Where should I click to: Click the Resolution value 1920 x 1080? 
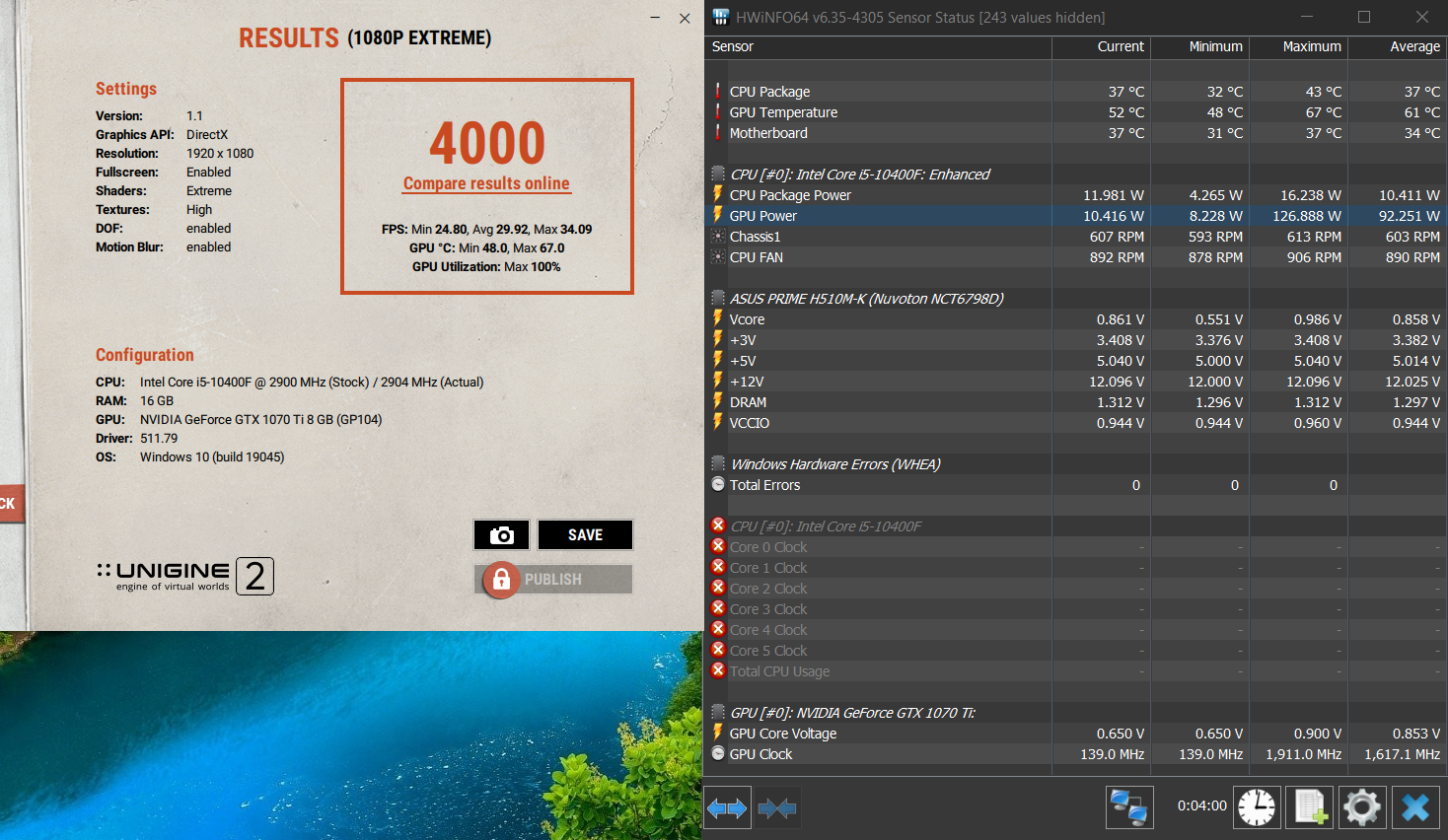pyautogui.click(x=220, y=153)
